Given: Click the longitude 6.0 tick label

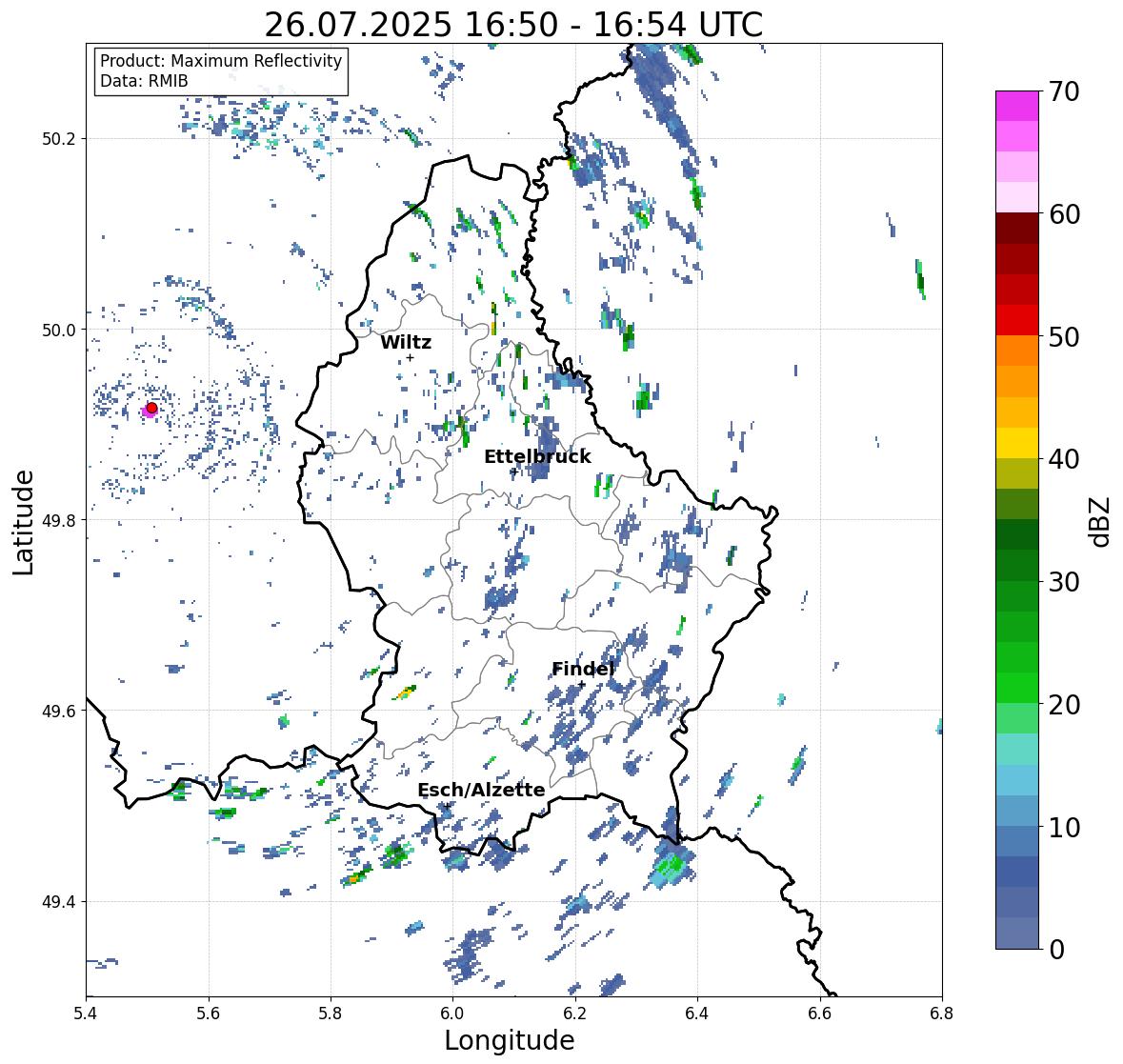Looking at the screenshot, I should (452, 1014).
